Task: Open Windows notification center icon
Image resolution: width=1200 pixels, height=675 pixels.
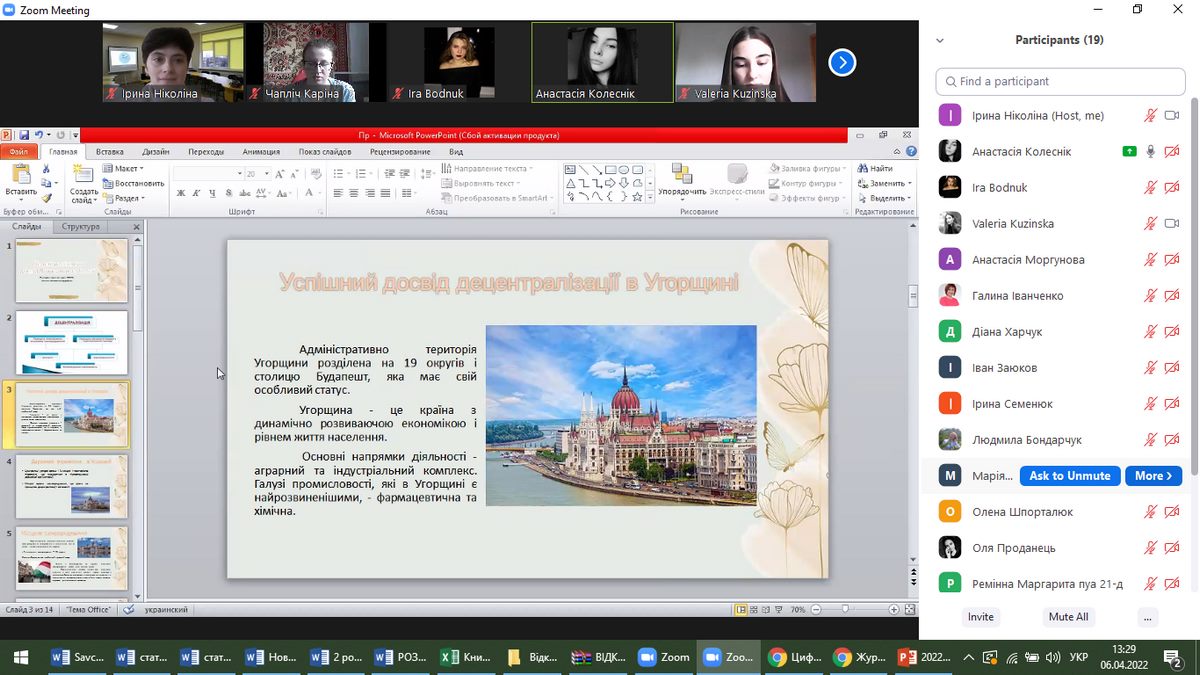Action: pyautogui.click(x=1173, y=657)
